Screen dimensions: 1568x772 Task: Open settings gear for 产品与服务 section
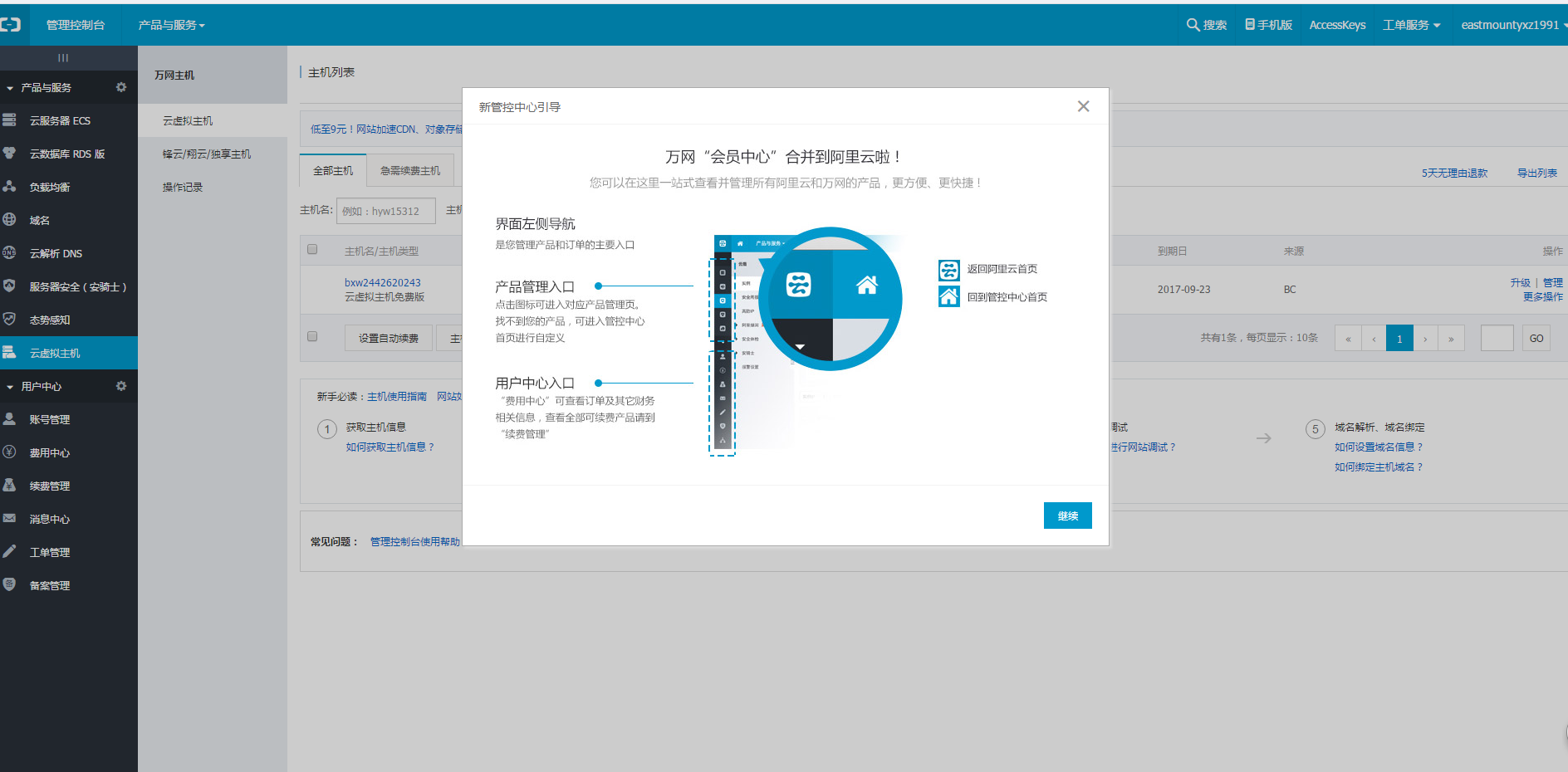click(x=121, y=87)
